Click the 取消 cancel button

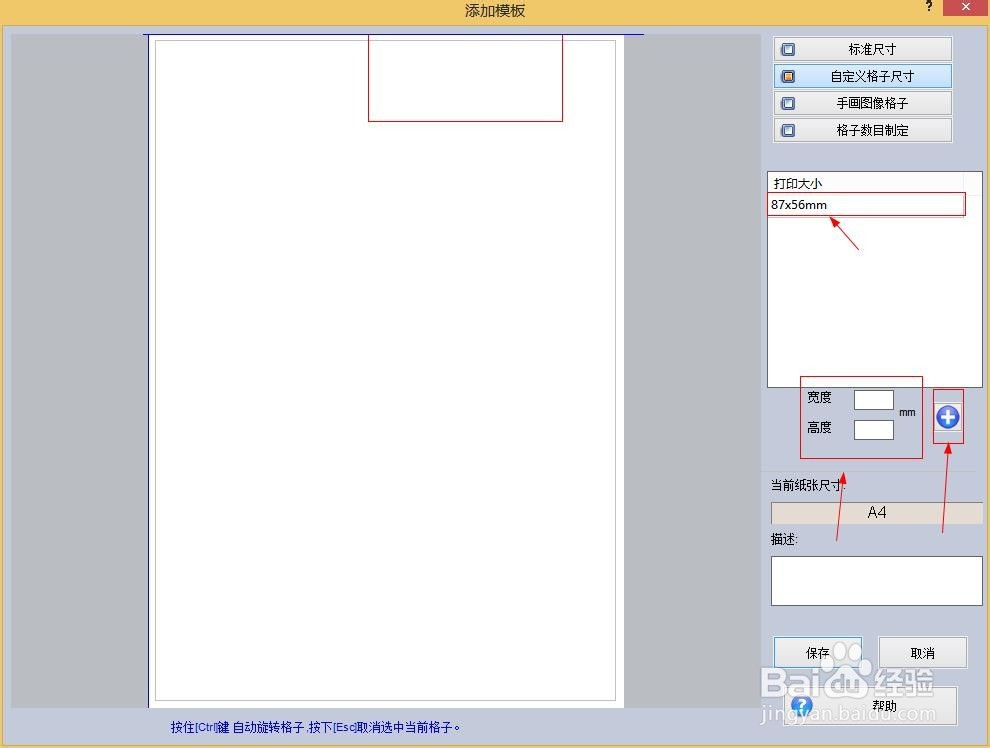[x=922, y=653]
